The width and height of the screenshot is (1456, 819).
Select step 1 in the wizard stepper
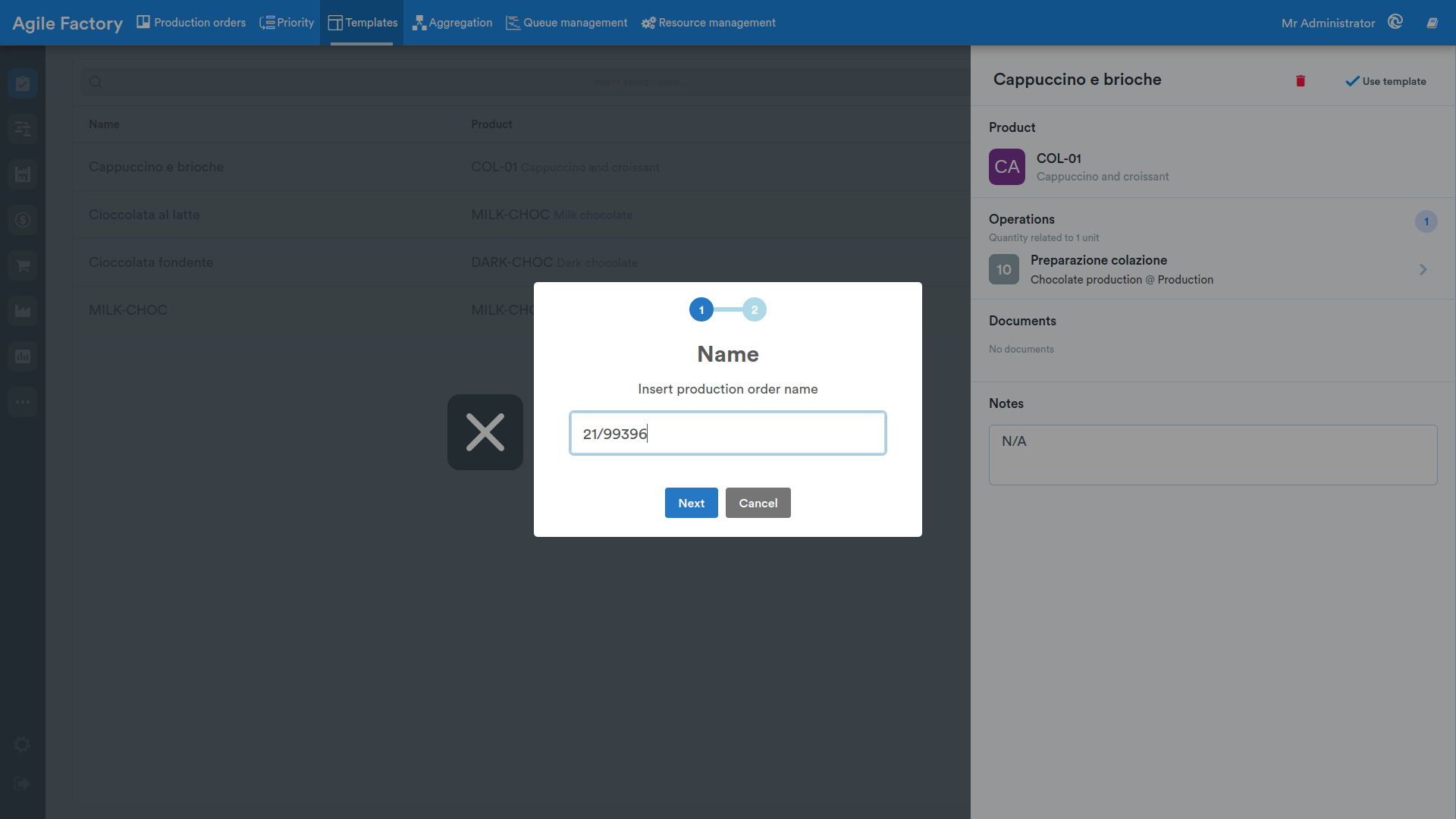(x=701, y=309)
